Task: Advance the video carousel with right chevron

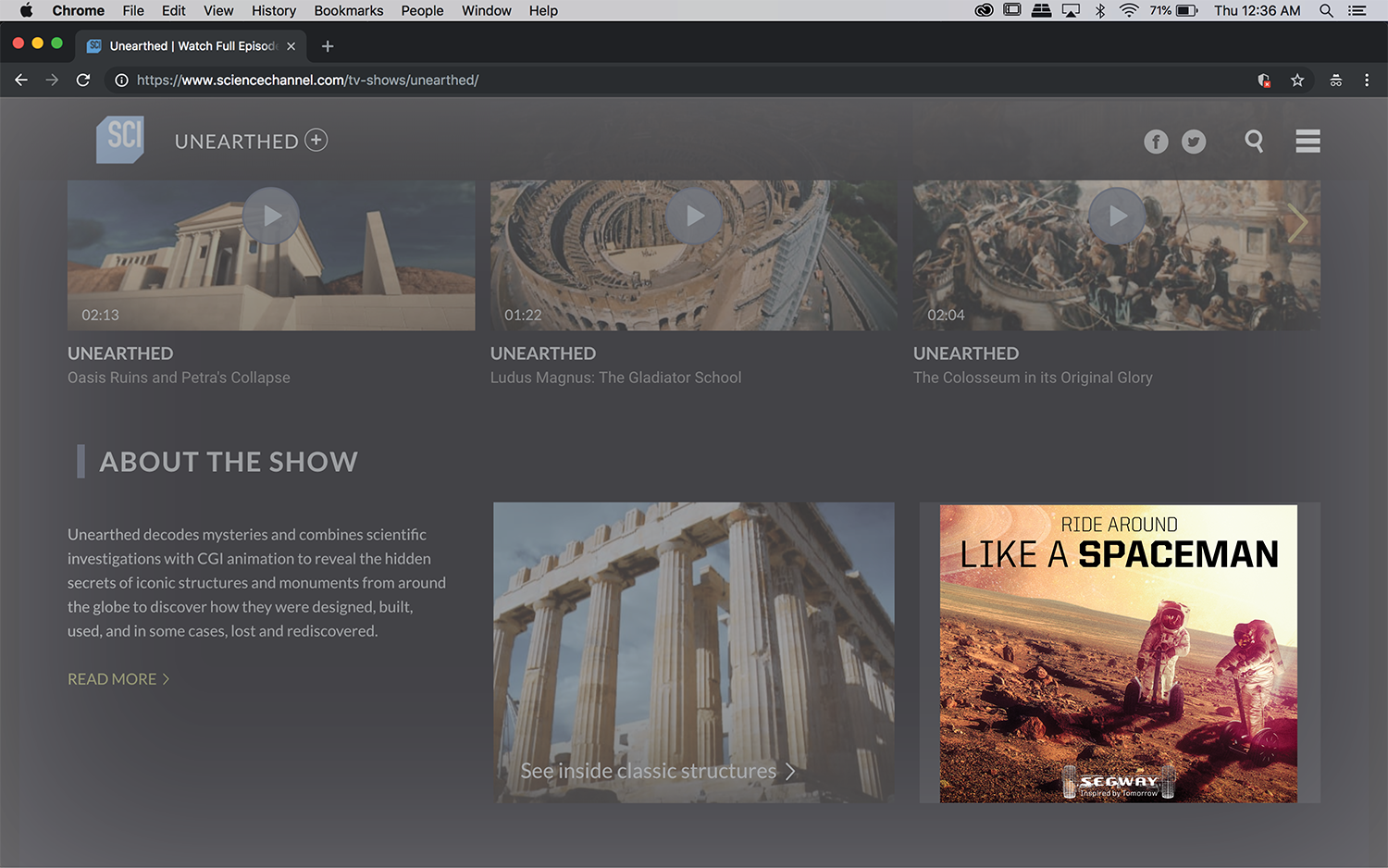Action: coord(1297,223)
